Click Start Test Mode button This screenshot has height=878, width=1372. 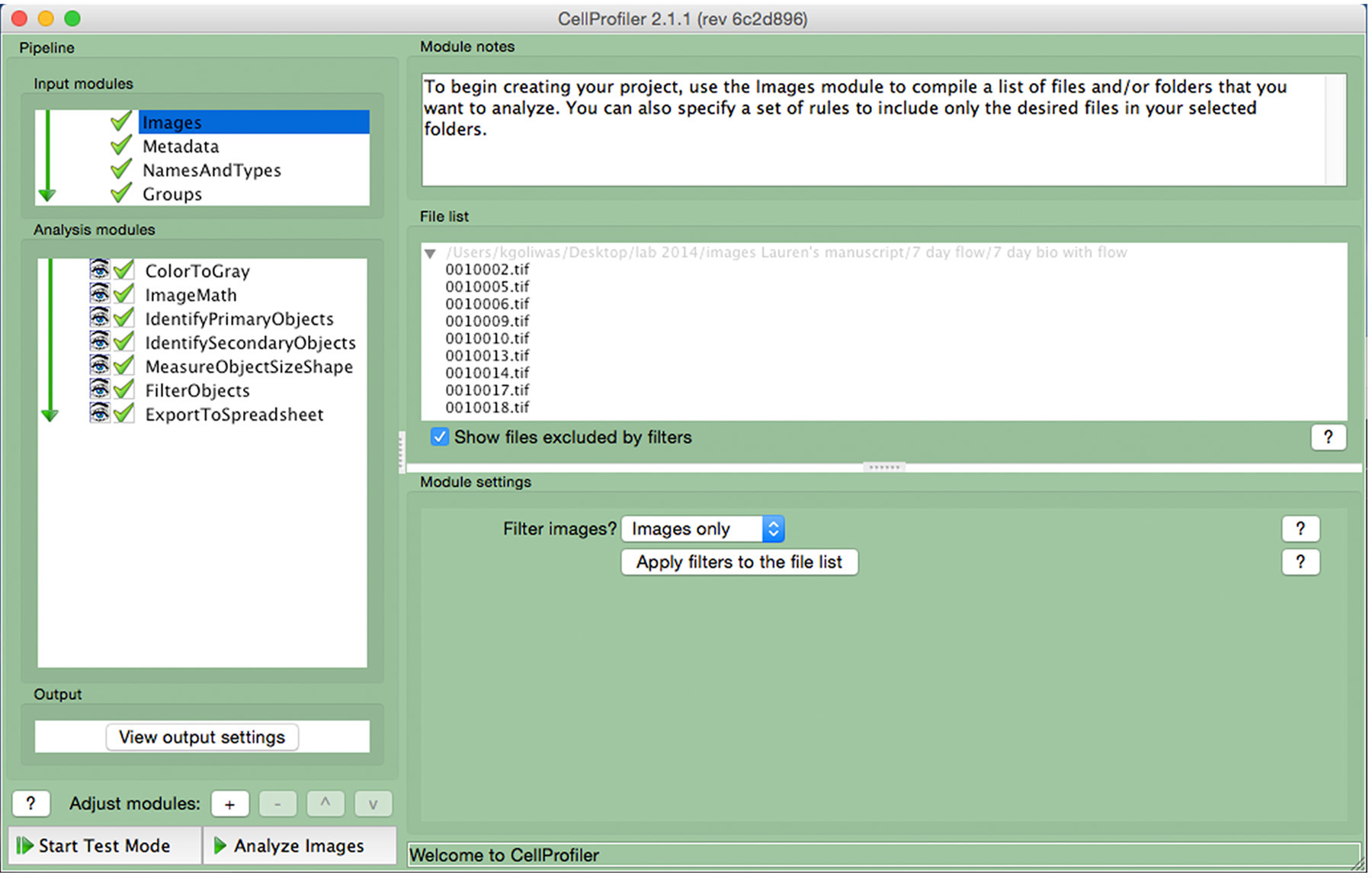click(105, 846)
